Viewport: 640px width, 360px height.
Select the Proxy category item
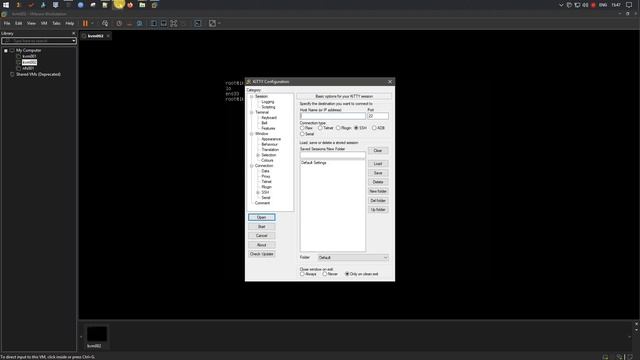click(x=266, y=176)
